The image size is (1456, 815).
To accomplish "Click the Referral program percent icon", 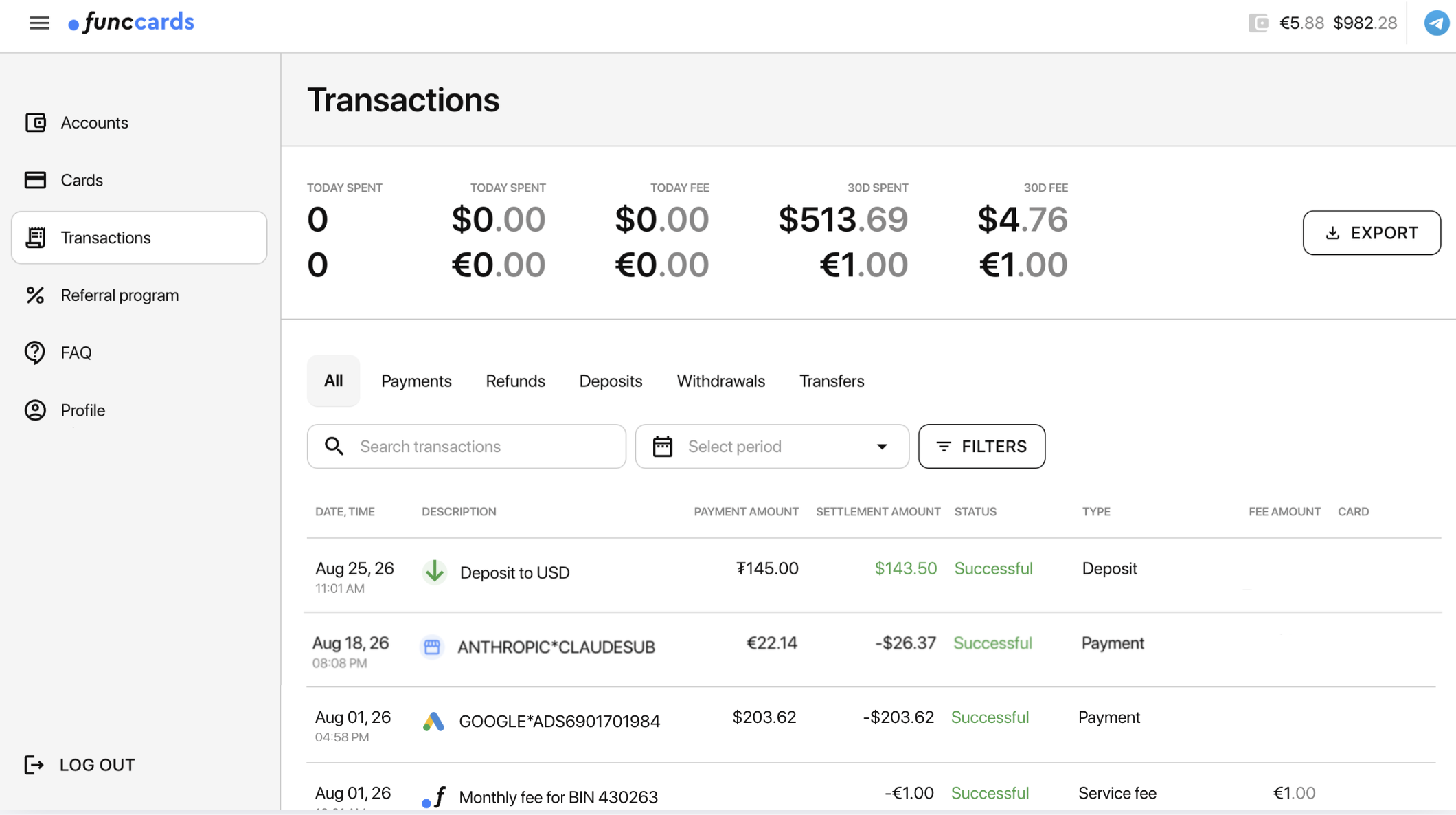I will [35, 295].
